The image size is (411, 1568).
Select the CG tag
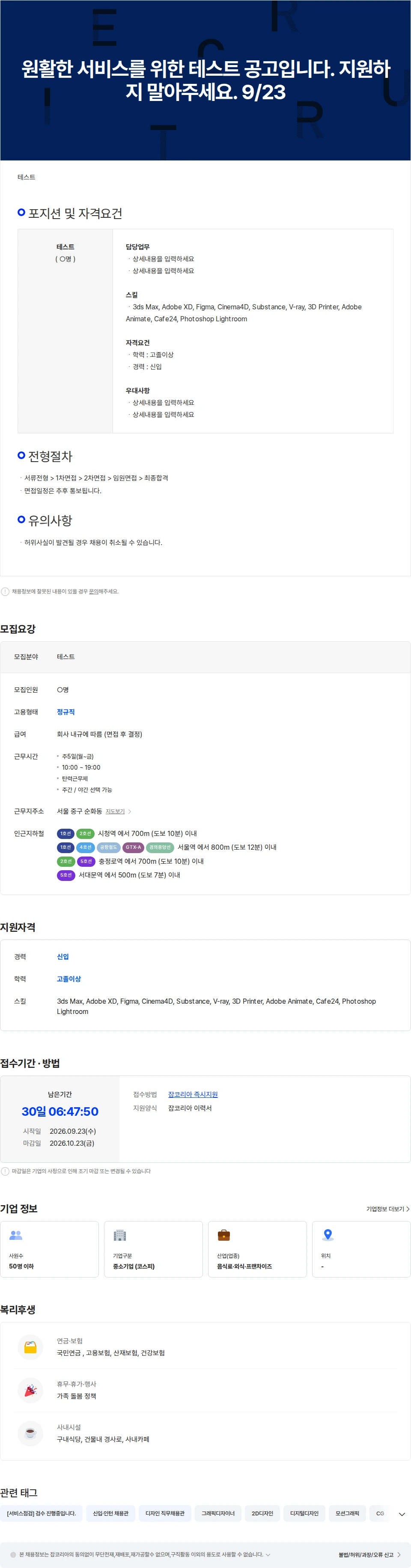(380, 1514)
